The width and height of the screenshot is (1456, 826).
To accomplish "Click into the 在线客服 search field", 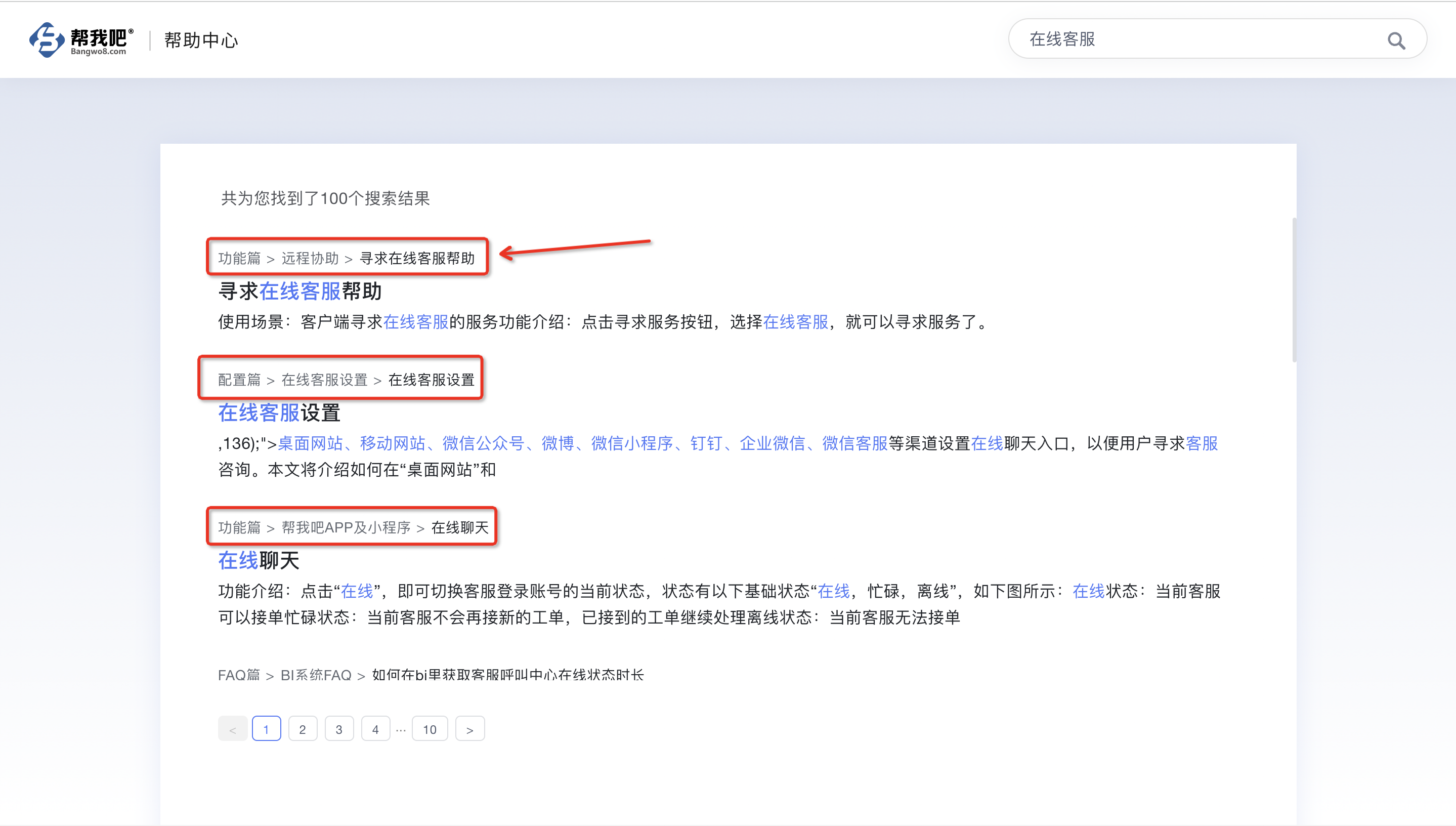I will click(1202, 39).
